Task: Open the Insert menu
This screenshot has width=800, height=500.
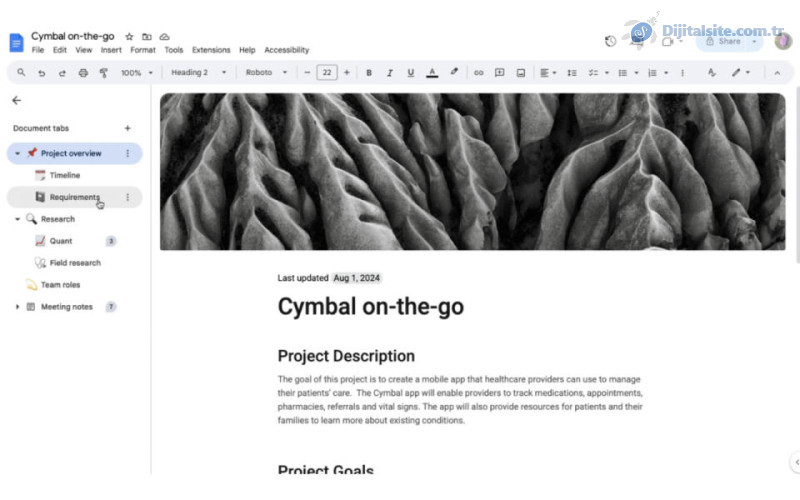Action: [x=111, y=50]
